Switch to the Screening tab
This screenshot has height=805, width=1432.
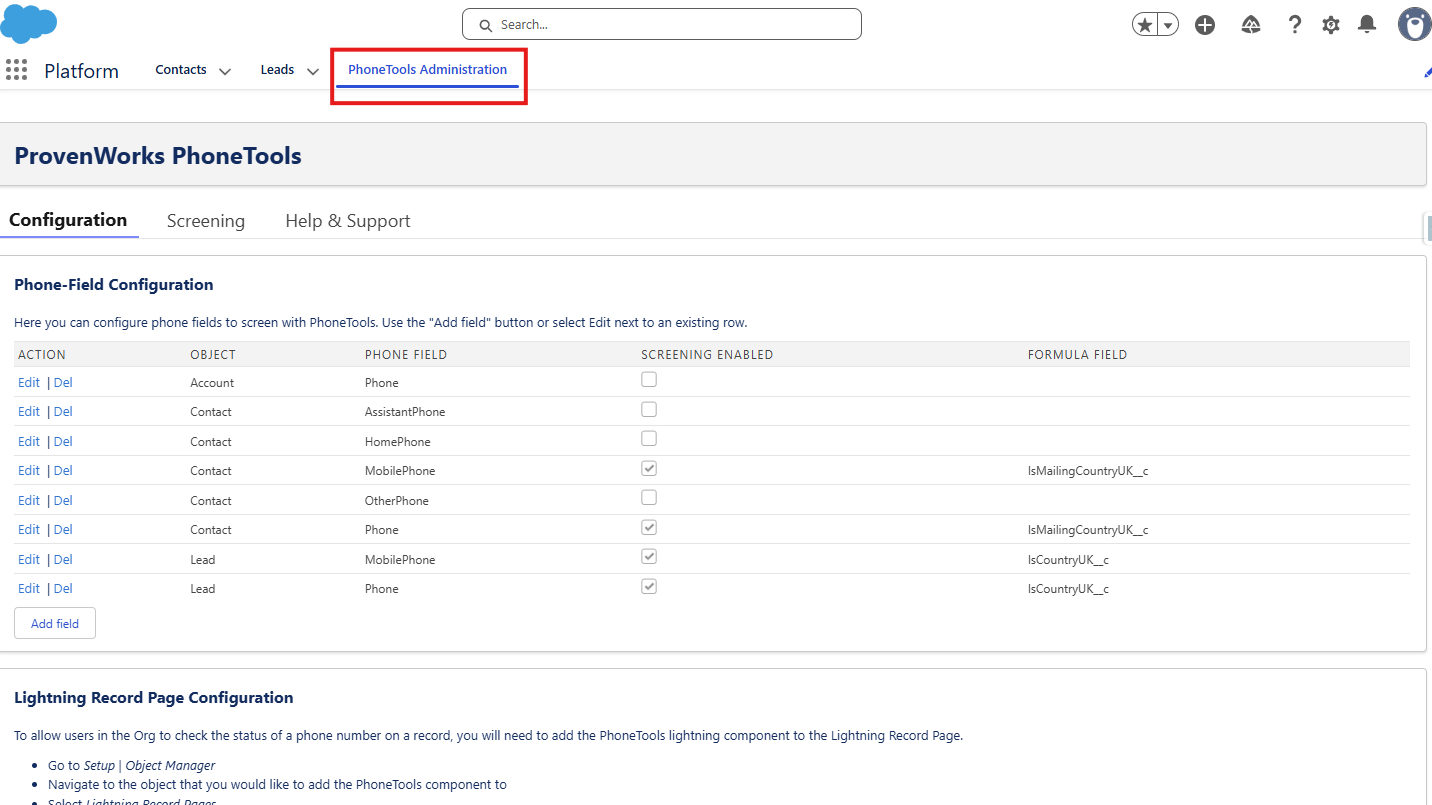(x=206, y=221)
